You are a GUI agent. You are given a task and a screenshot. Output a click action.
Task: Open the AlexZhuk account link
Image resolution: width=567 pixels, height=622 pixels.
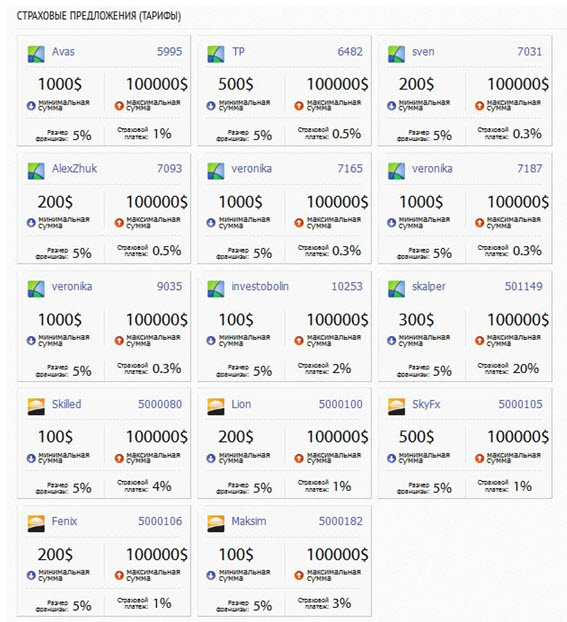(x=74, y=168)
